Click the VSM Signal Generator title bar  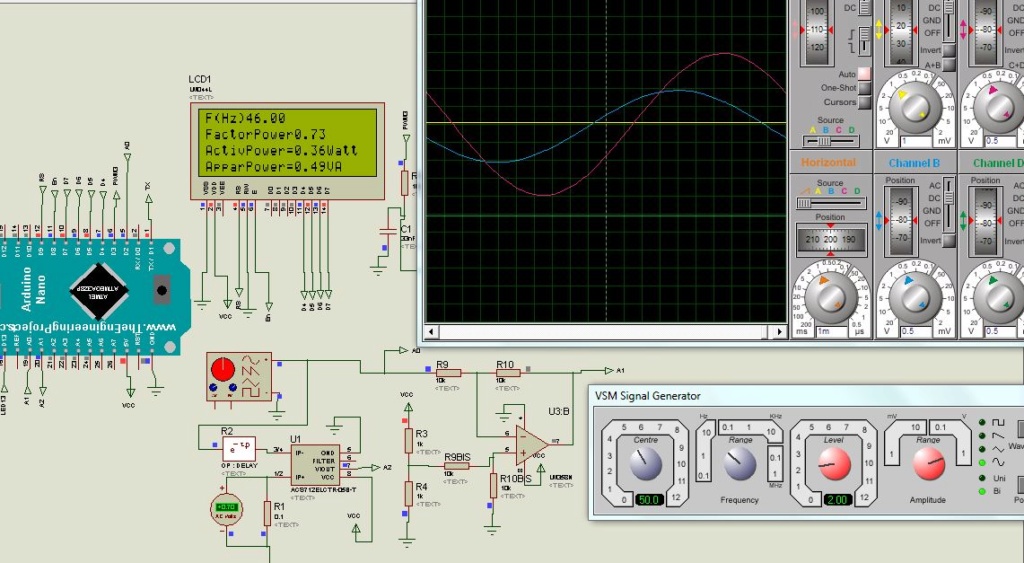[806, 396]
